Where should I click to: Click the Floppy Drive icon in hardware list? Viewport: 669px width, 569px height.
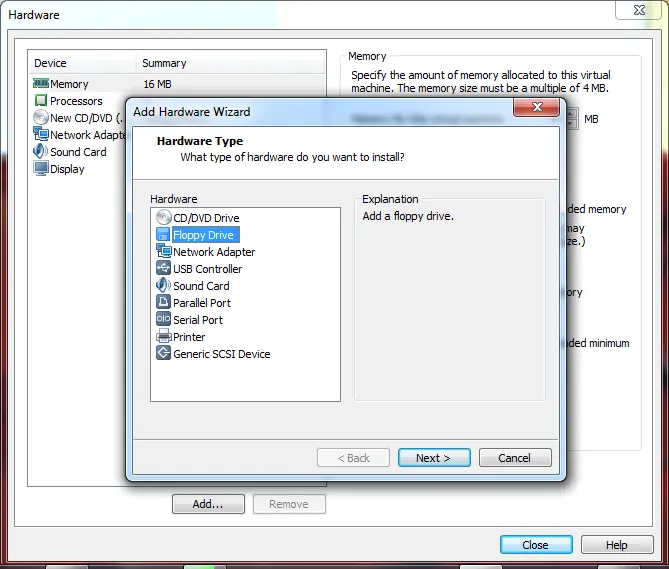coord(163,235)
